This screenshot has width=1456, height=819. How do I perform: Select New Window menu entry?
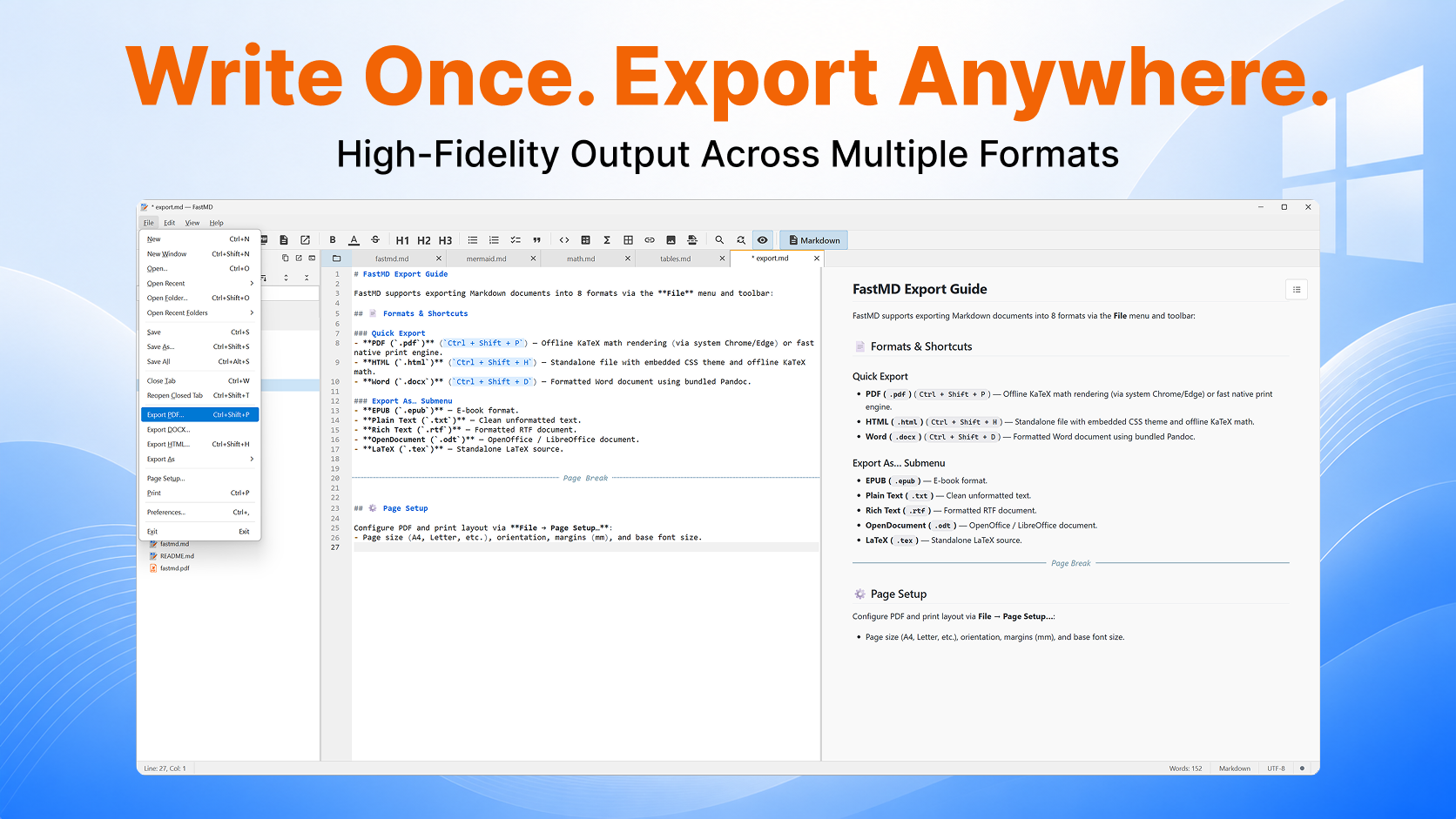coord(199,254)
